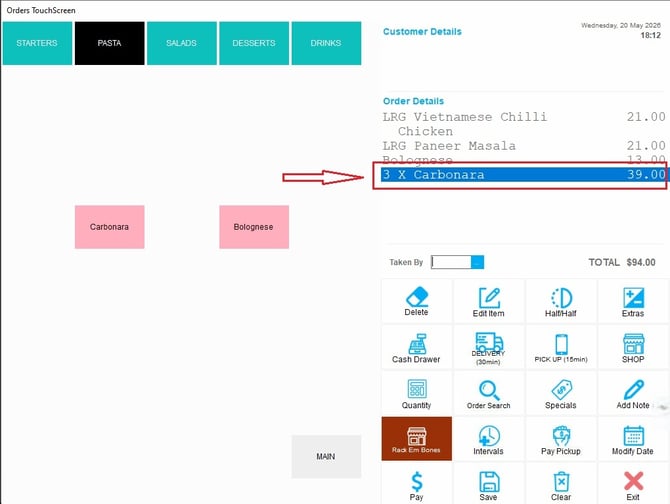Click the Customer Details heading
The height and width of the screenshot is (504, 670).
[422, 32]
